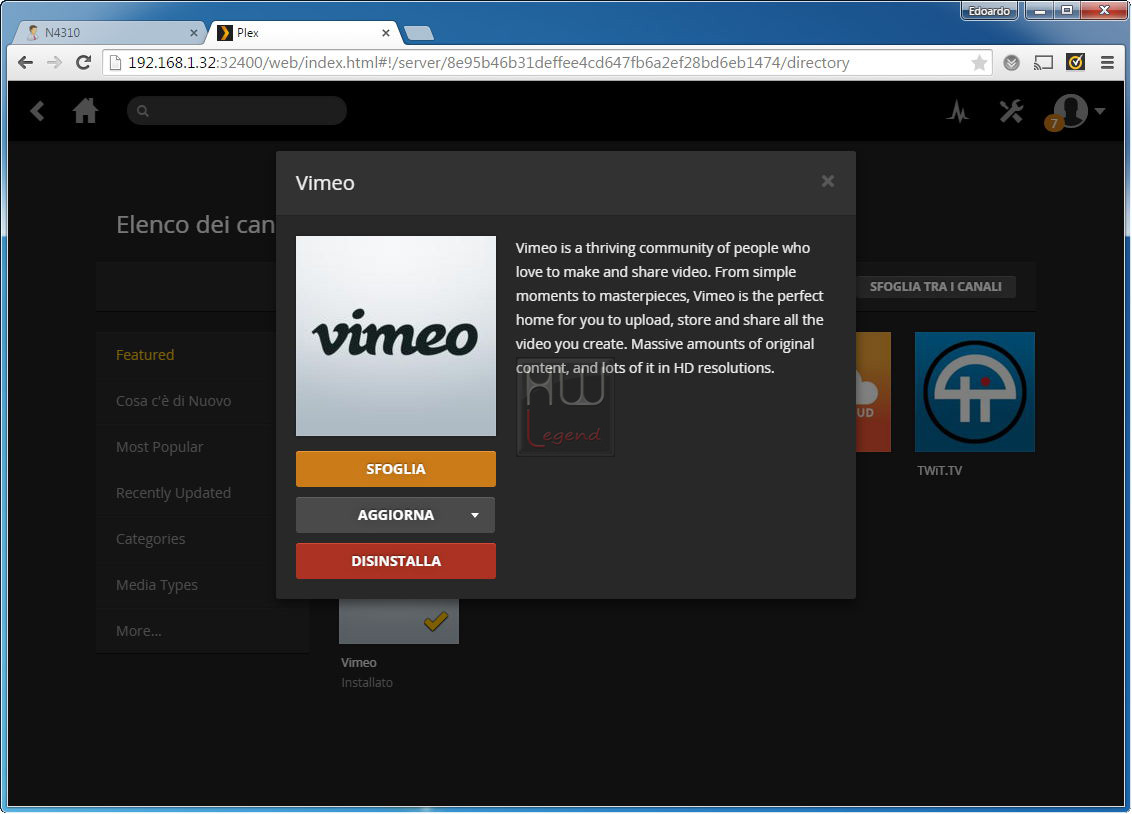Bookmark this page with the star icon
The image size is (1132, 814).
(x=979, y=63)
